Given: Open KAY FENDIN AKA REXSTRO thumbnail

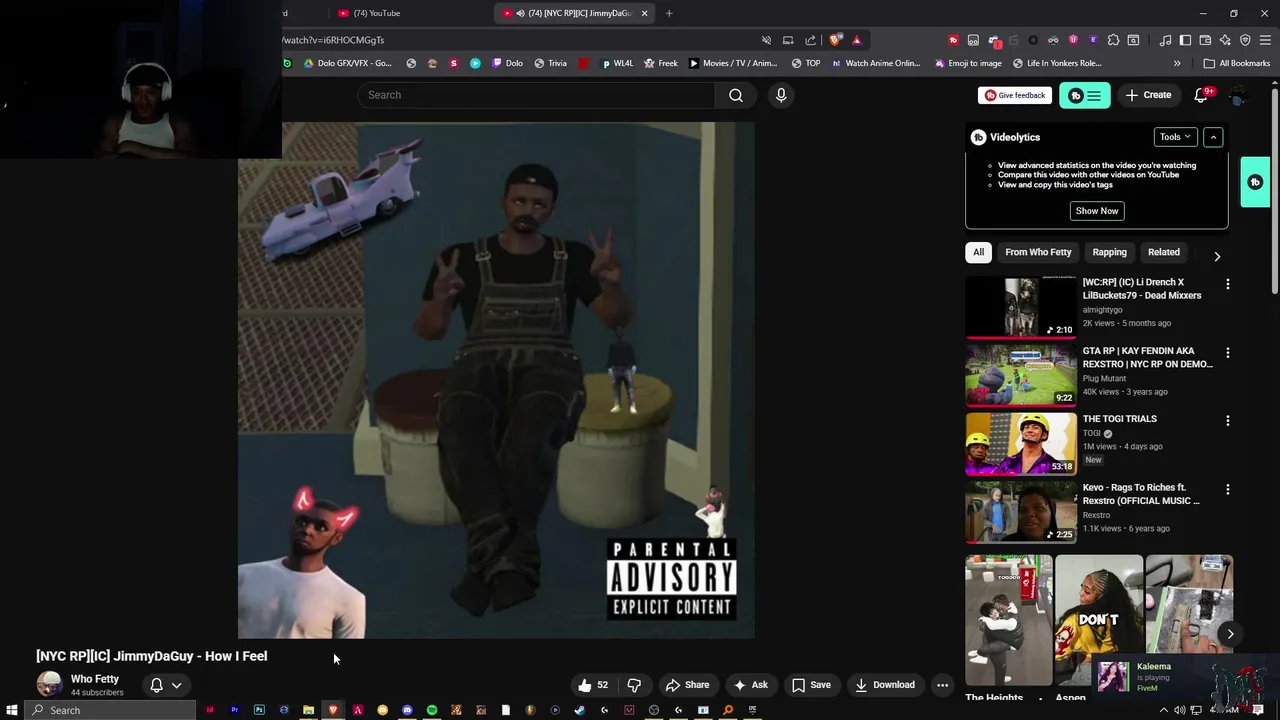Looking at the screenshot, I should click(1021, 375).
